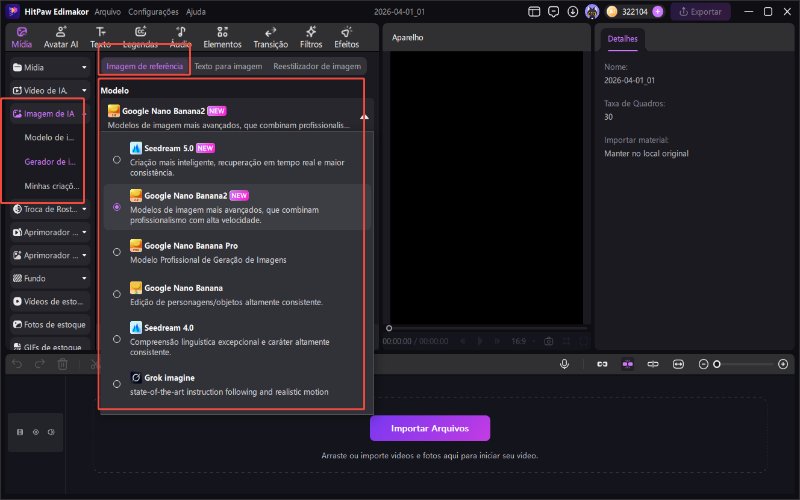The image size is (800, 500).
Task: Expand Vídeo de IA sidebar section
Action: [x=84, y=90]
